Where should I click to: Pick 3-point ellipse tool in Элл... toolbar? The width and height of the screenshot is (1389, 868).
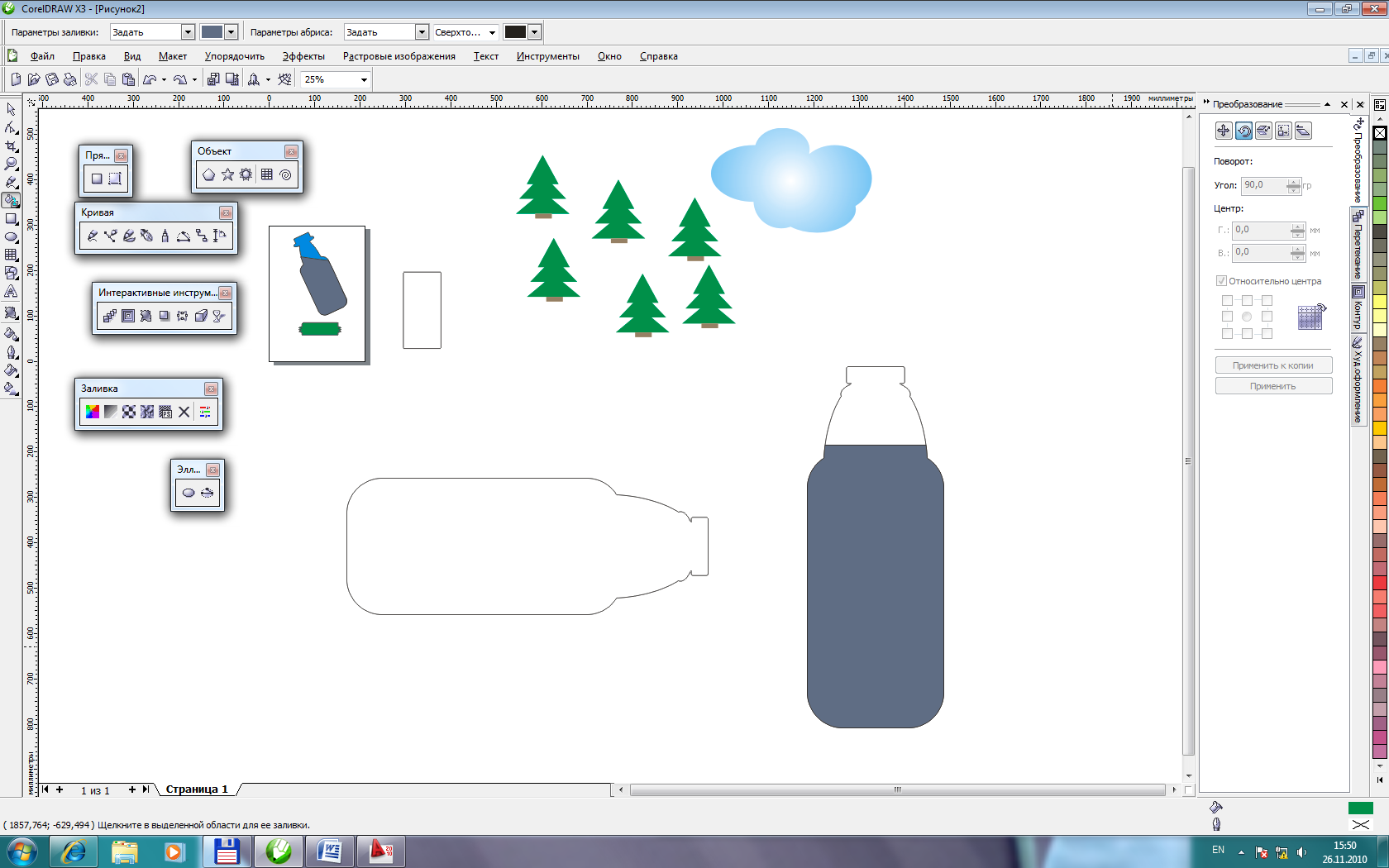pos(207,493)
